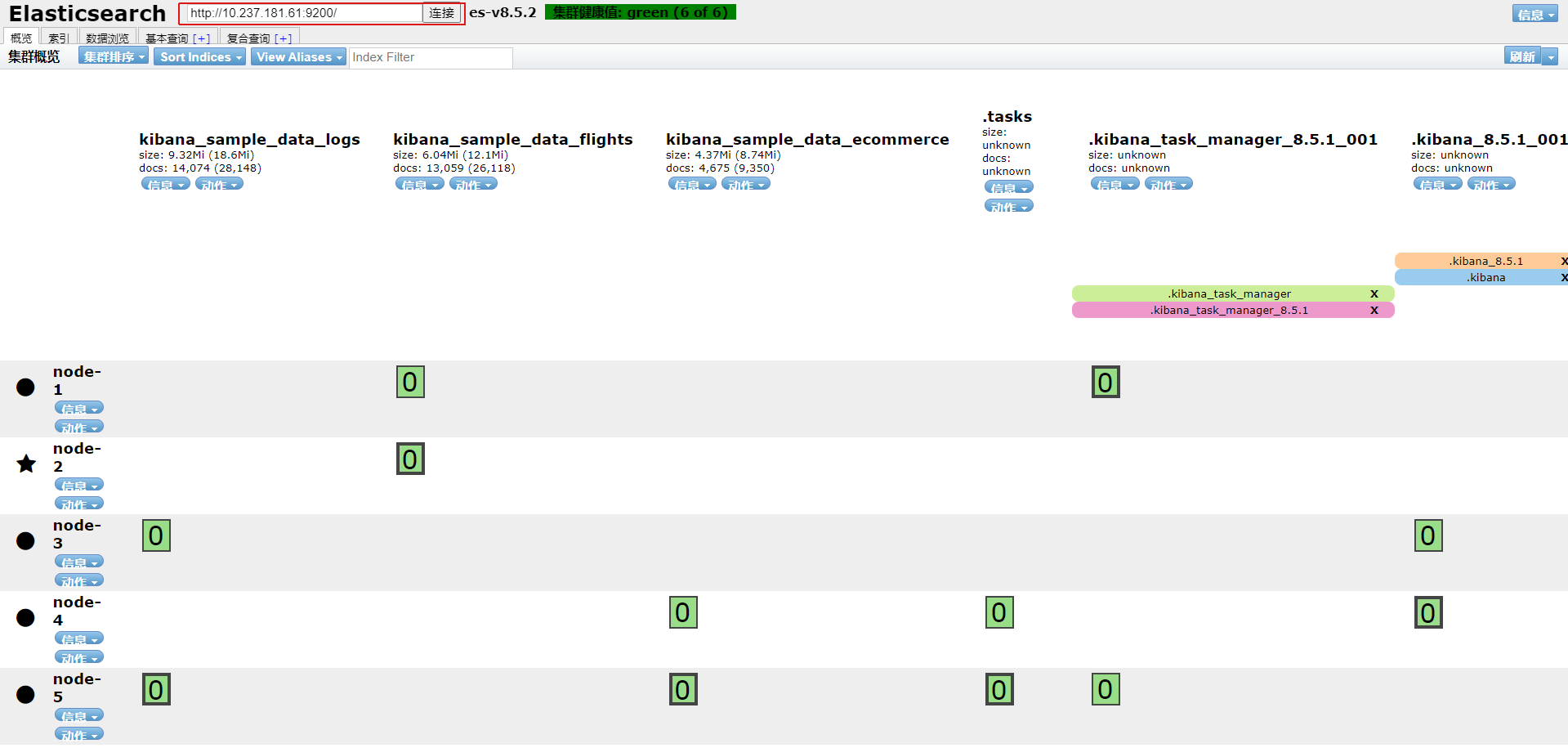
Task: Select .kibana_task_manager_8.5.1_001 shard 0 on node-5
Action: coord(1106,689)
